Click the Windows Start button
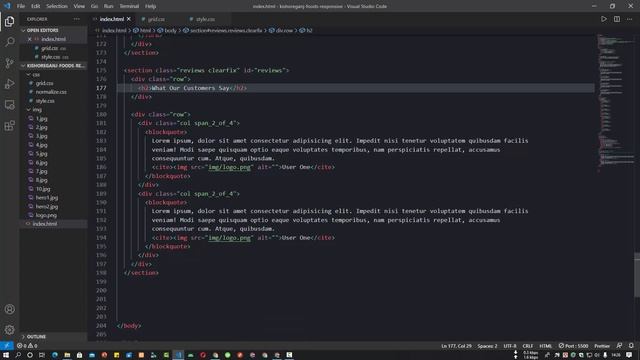Viewport: 640px width, 360px height. pyautogui.click(x=6, y=355)
